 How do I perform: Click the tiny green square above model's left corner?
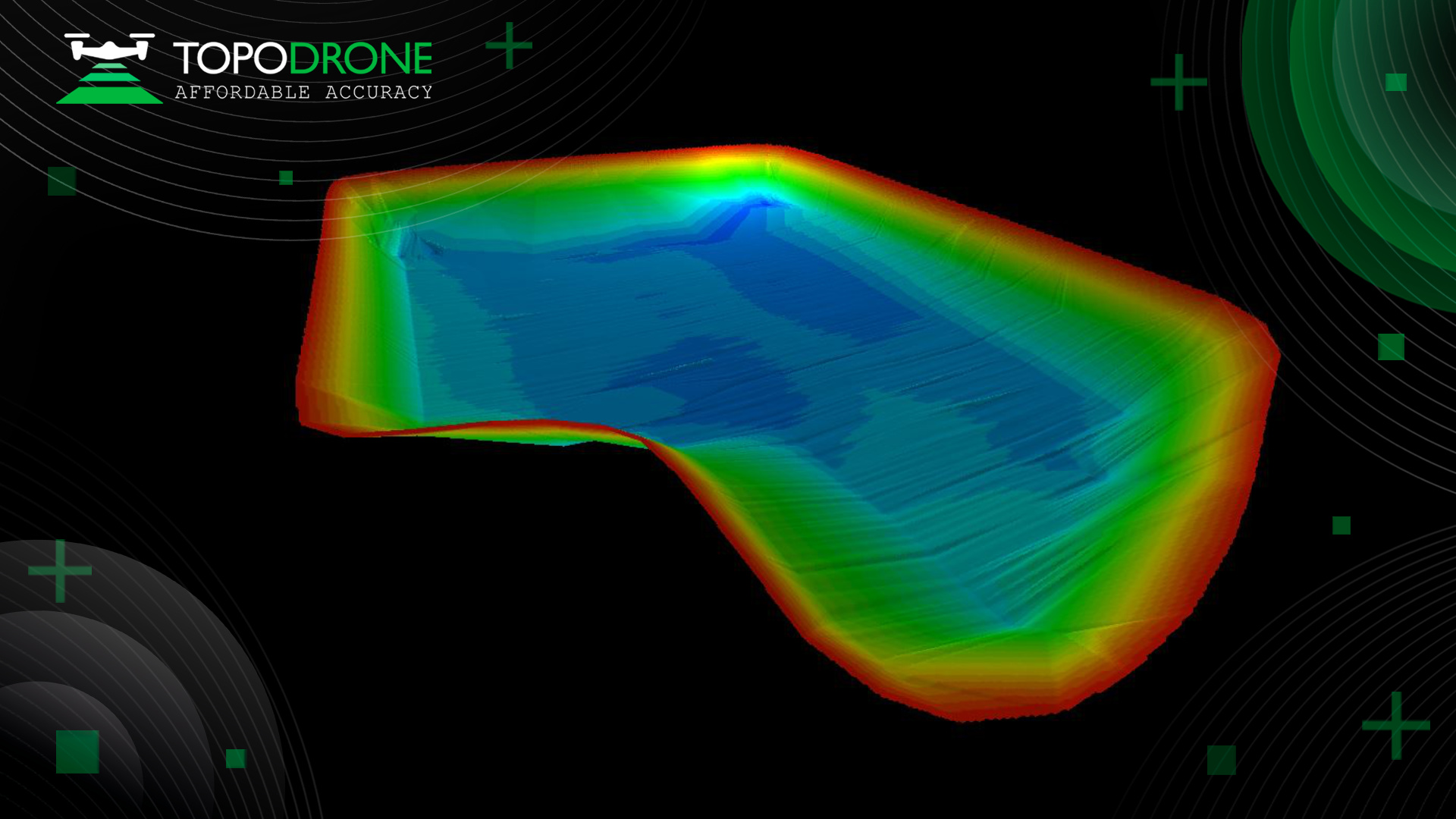pos(286,177)
